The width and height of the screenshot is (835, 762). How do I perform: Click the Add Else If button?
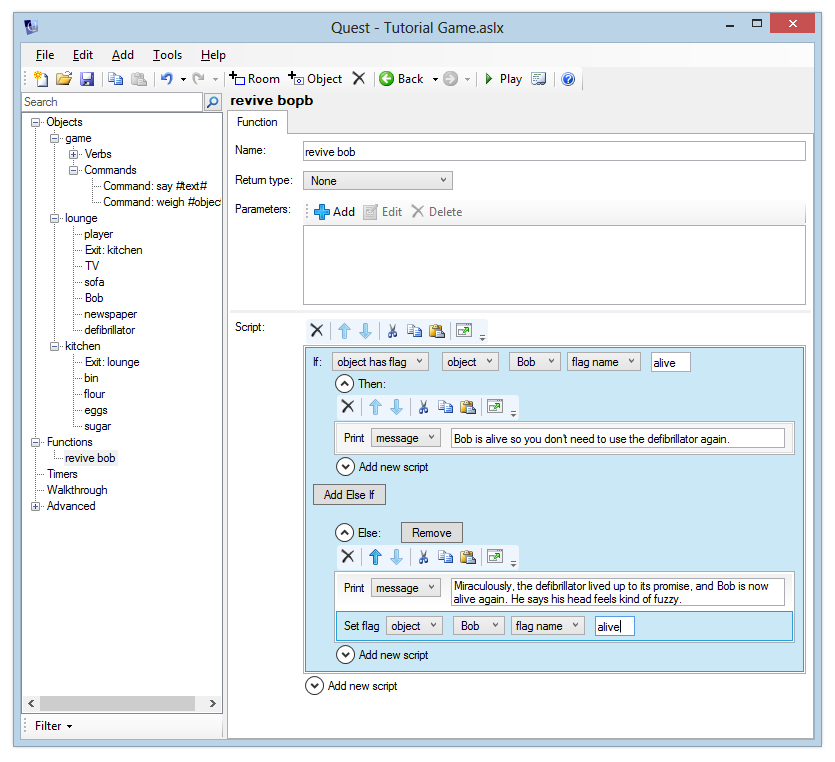coord(349,495)
